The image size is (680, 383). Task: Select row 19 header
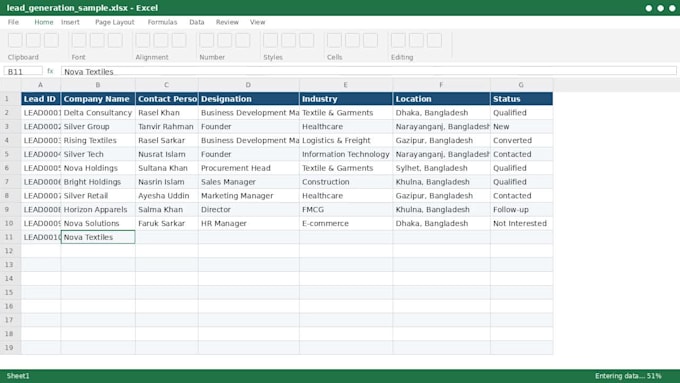click(x=10, y=347)
